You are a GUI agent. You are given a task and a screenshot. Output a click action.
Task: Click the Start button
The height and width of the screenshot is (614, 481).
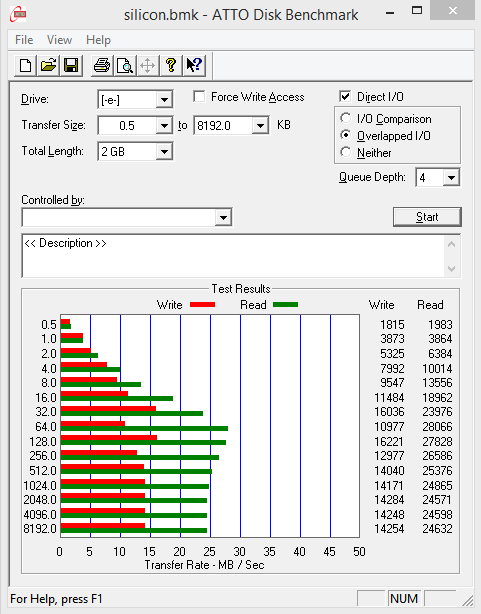427,217
